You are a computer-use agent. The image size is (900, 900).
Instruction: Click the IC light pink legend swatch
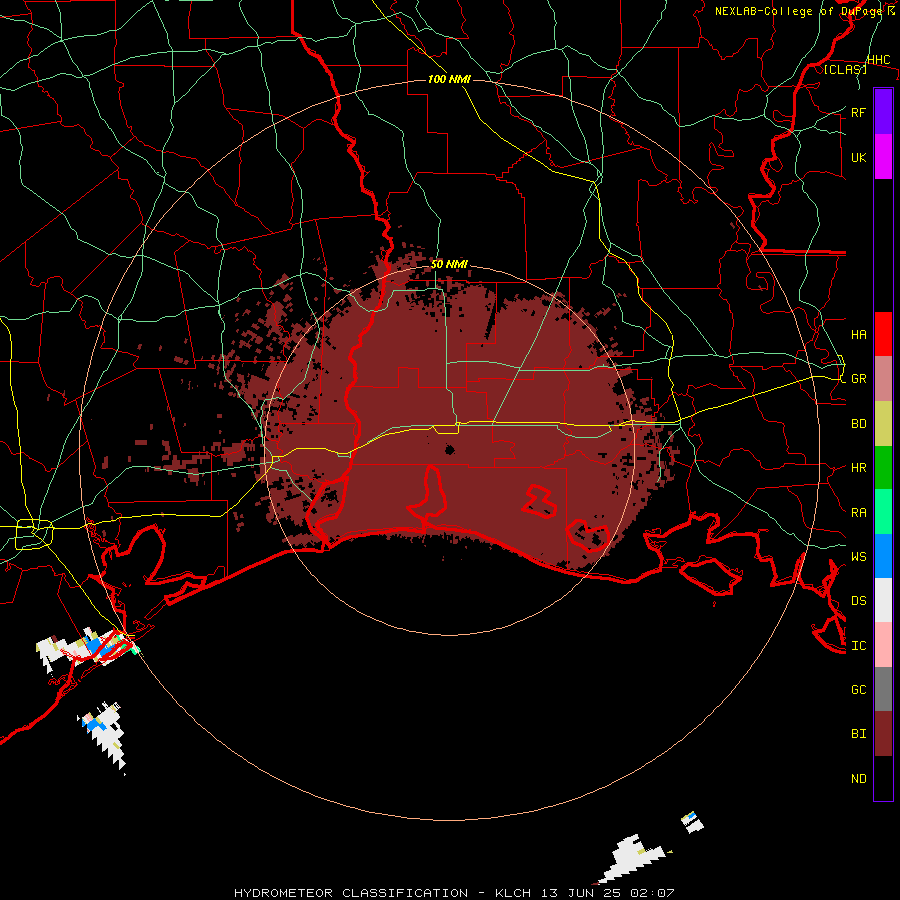point(883,645)
